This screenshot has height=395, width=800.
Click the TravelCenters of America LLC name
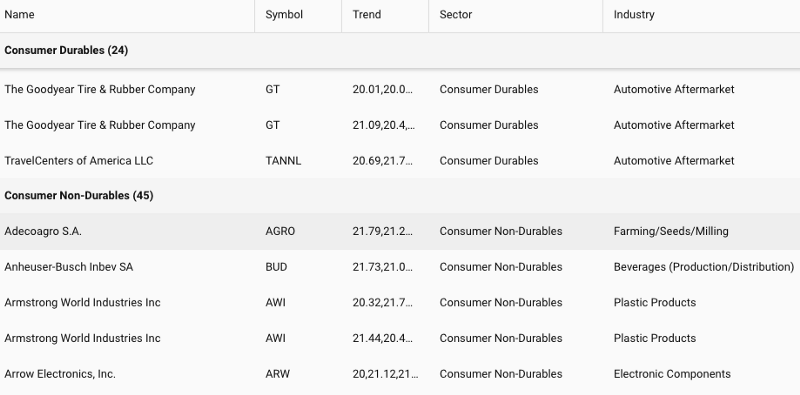click(x=79, y=161)
